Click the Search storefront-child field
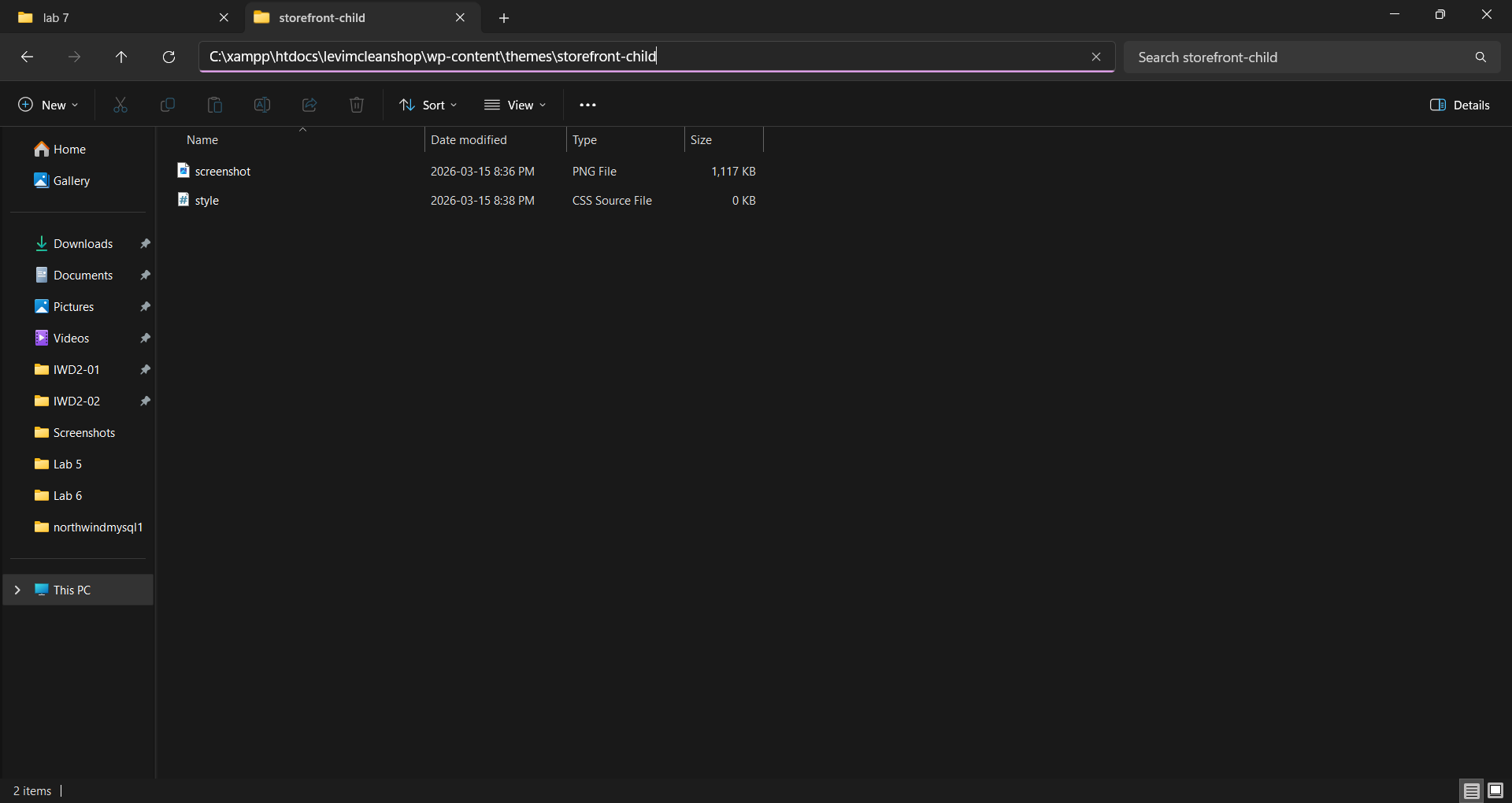Image resolution: width=1512 pixels, height=803 pixels. (x=1299, y=57)
